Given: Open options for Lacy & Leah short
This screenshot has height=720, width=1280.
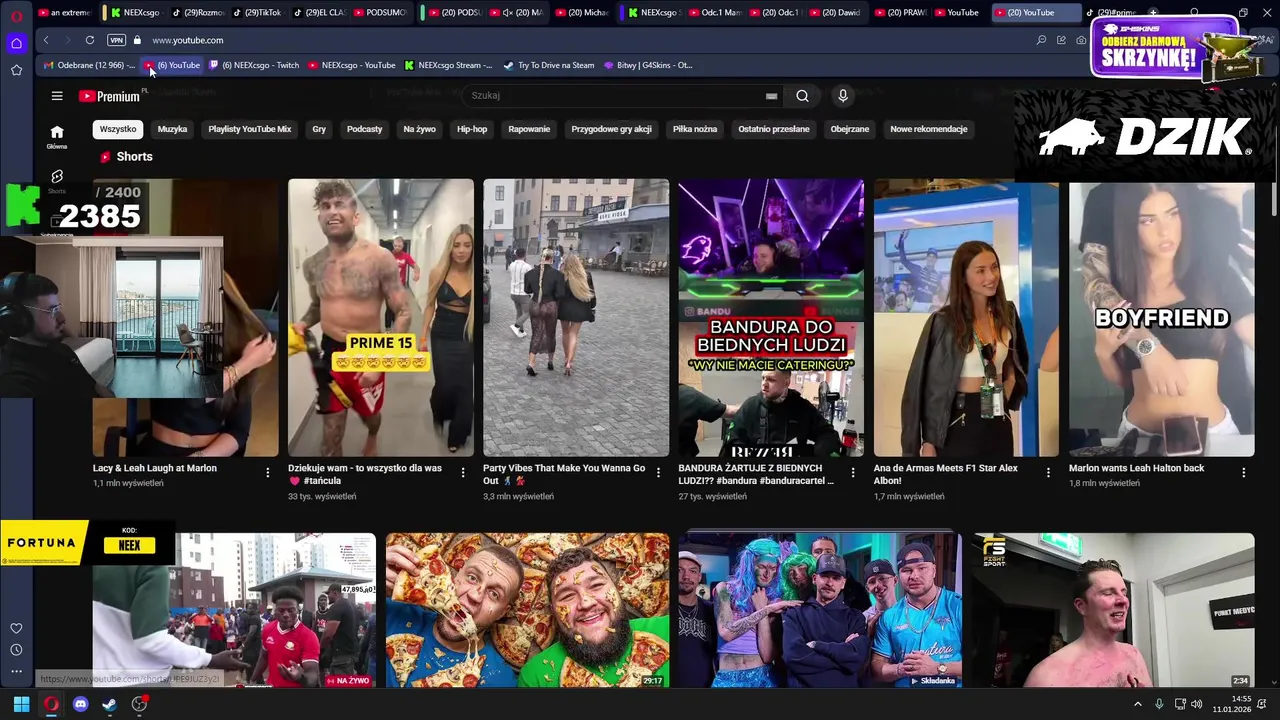Looking at the screenshot, I should [x=267, y=472].
